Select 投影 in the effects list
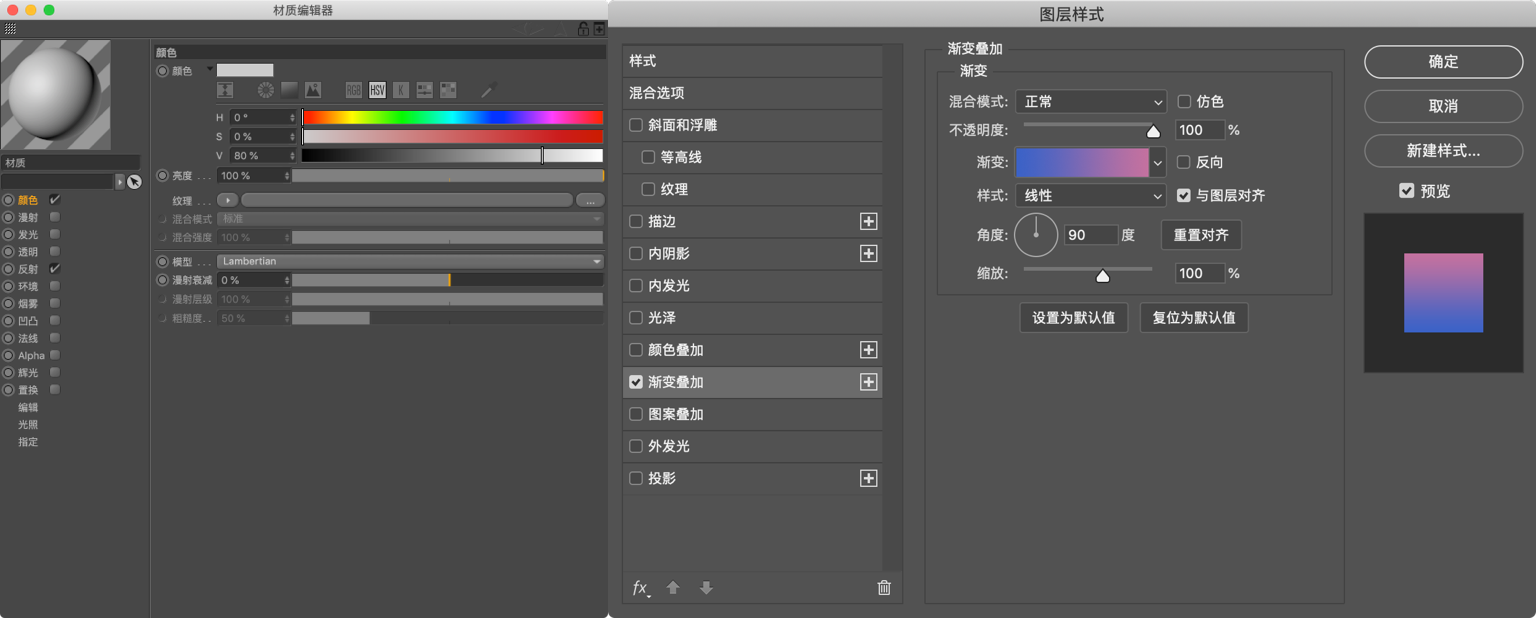The width and height of the screenshot is (1536, 618). [x=752, y=479]
